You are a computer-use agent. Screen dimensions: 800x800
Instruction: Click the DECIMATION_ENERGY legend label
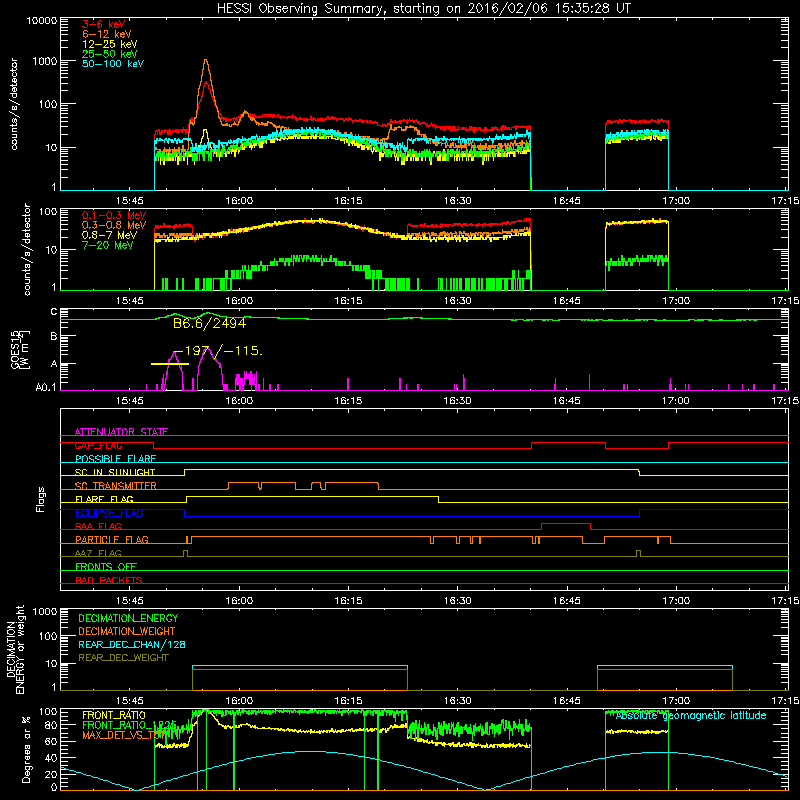pos(128,618)
